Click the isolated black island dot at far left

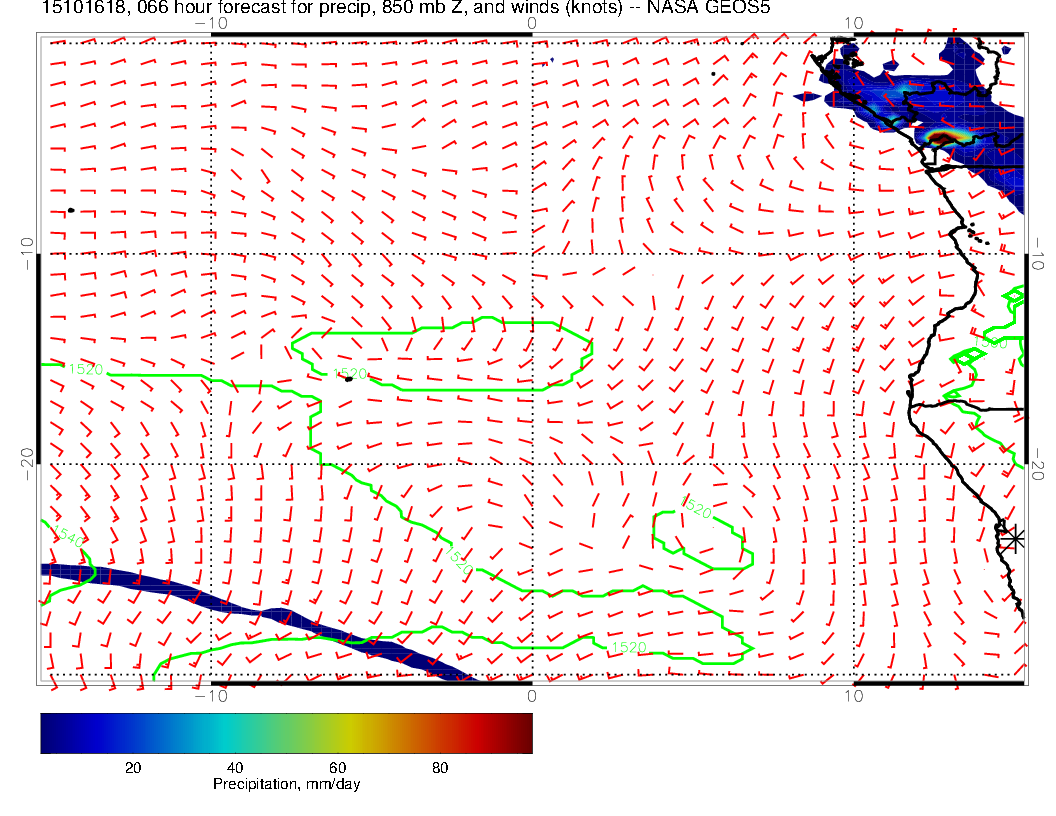pos(71,210)
